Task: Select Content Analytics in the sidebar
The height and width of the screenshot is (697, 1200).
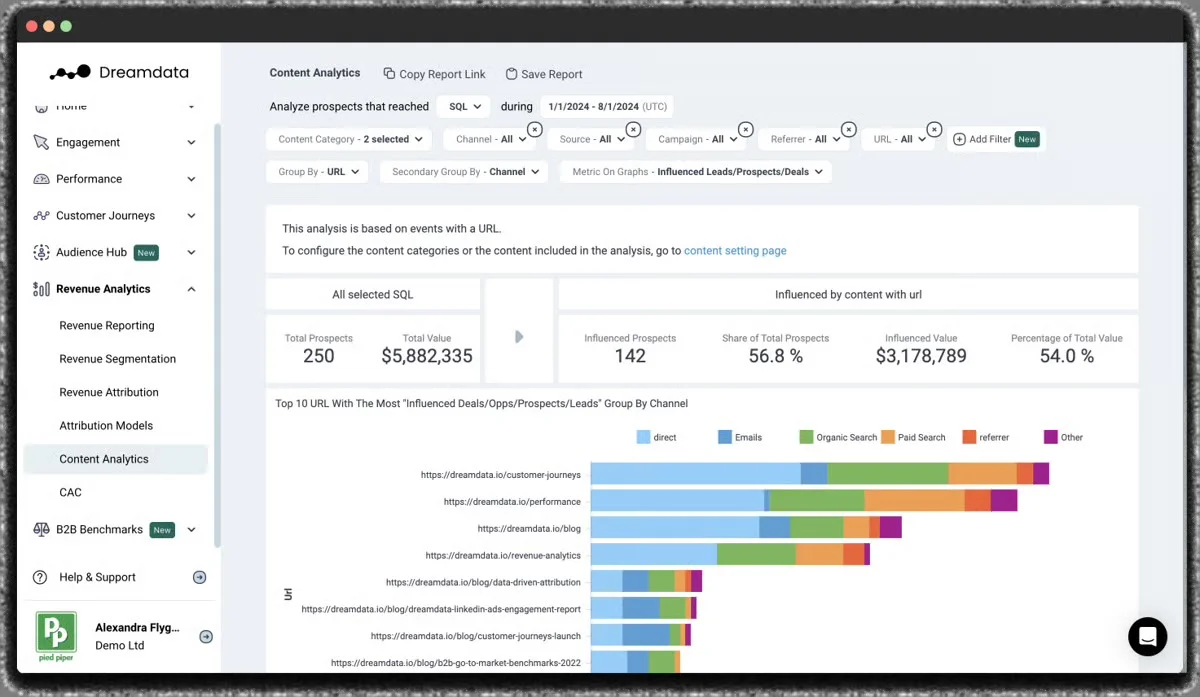Action: coord(115,459)
